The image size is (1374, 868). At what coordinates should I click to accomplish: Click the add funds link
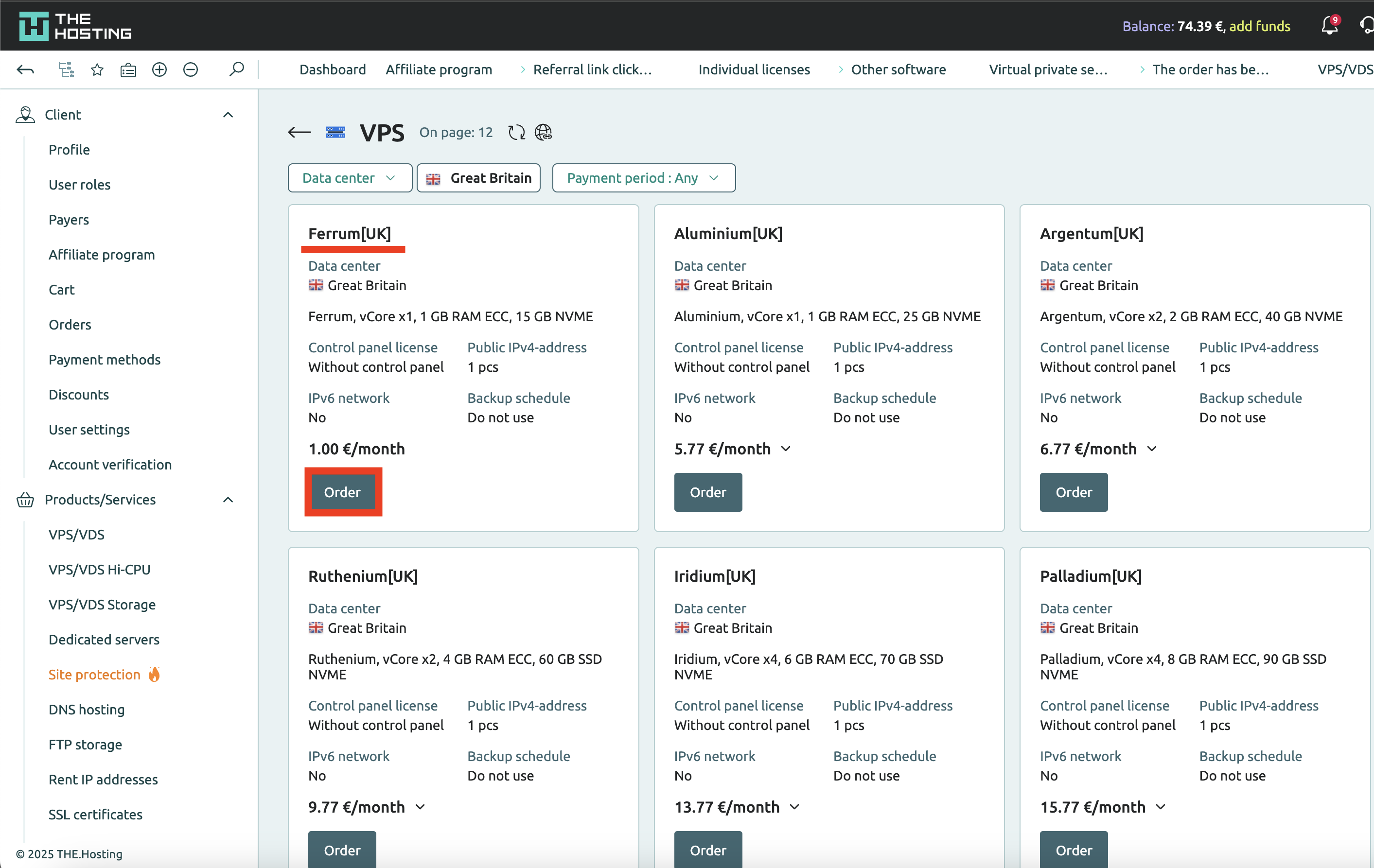(x=1259, y=26)
